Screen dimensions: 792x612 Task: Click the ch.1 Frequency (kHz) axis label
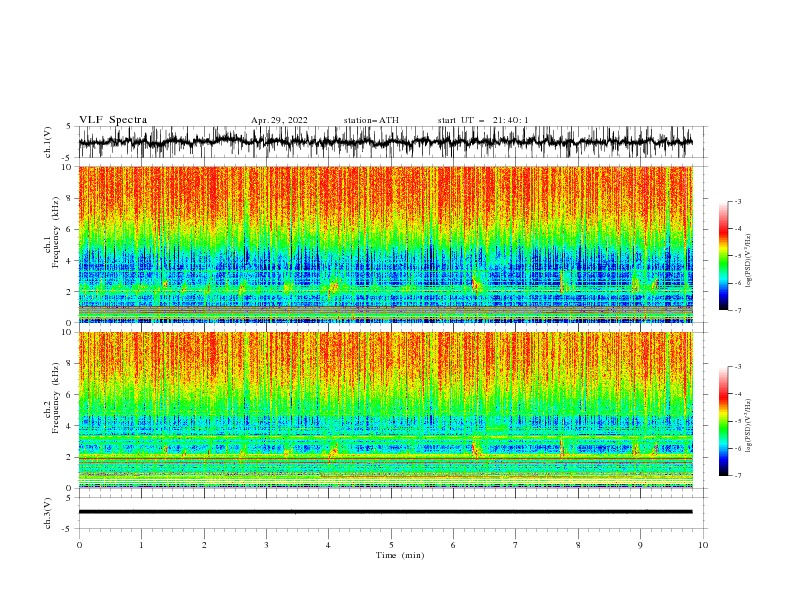coord(52,230)
